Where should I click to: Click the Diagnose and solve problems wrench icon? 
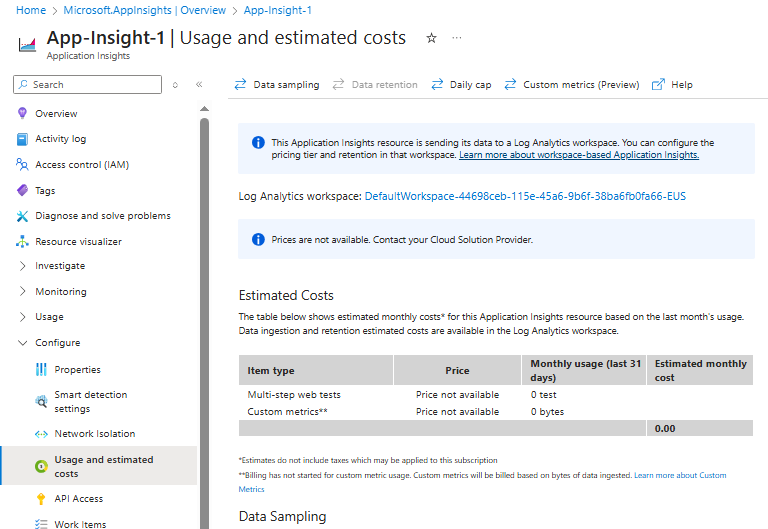[22, 216]
